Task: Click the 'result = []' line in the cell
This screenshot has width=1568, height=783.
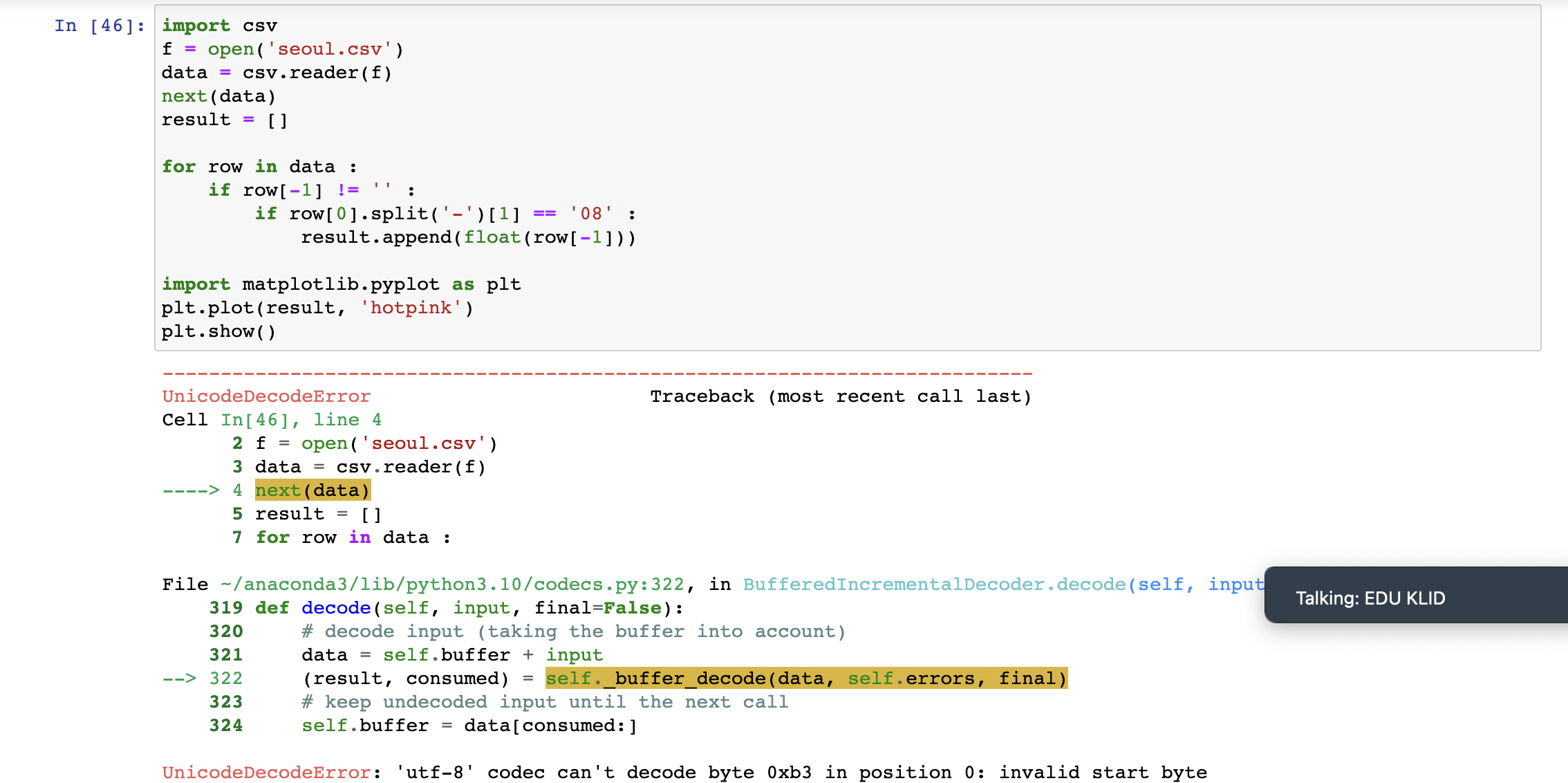Action: pyautogui.click(x=224, y=120)
